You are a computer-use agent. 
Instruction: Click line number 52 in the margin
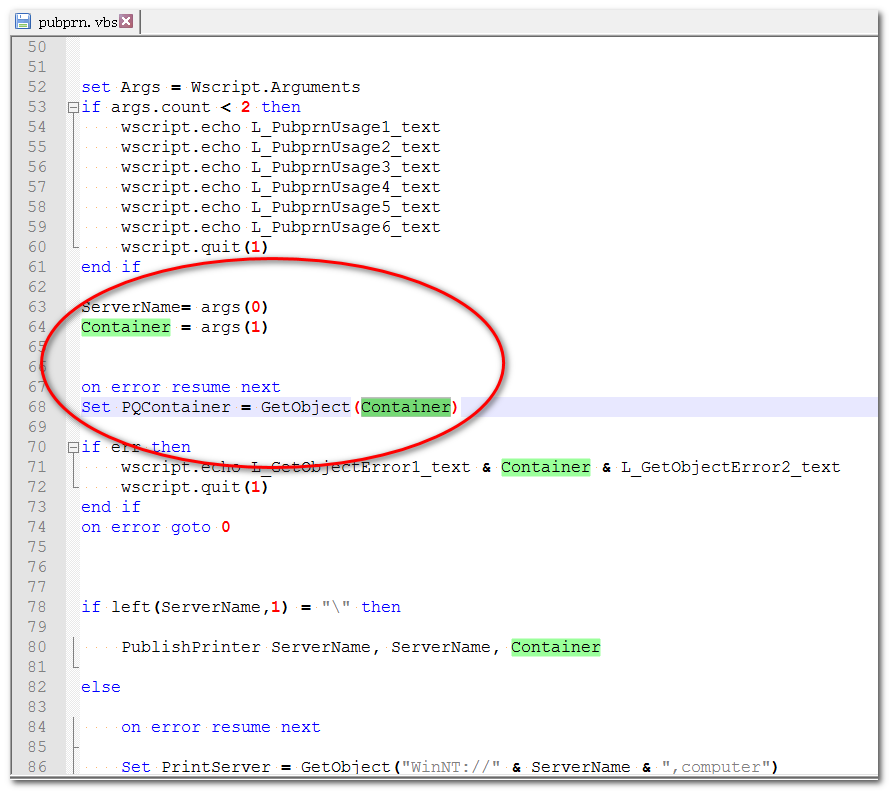point(37,87)
